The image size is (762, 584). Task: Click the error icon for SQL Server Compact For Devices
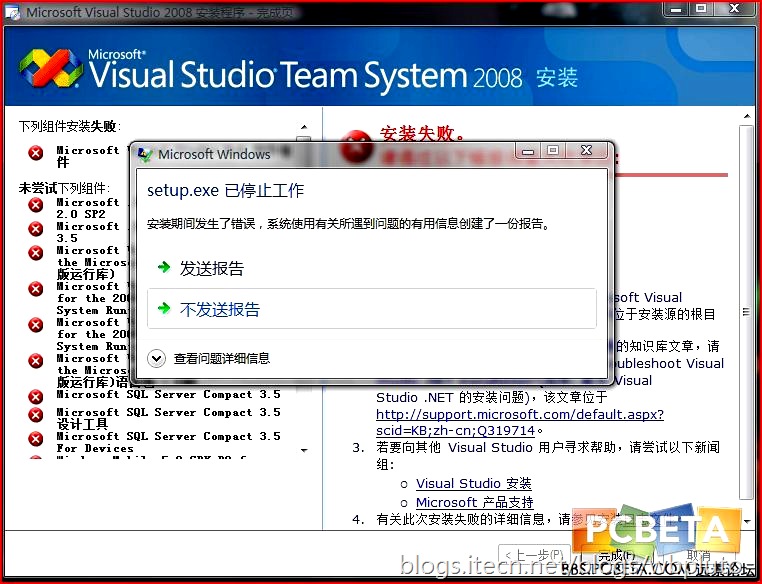coord(36,439)
